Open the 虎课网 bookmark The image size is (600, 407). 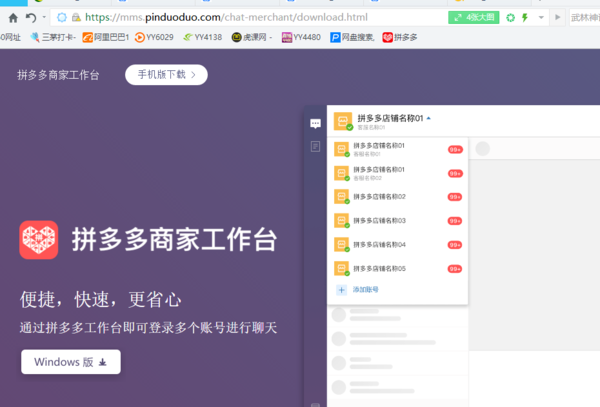[x=252, y=37]
